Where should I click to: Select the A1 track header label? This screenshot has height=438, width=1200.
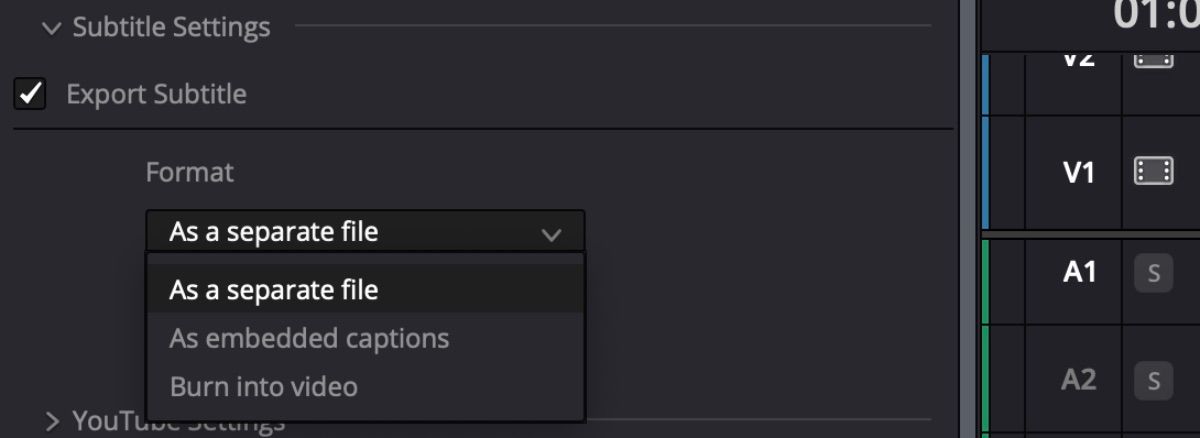pos(1078,272)
